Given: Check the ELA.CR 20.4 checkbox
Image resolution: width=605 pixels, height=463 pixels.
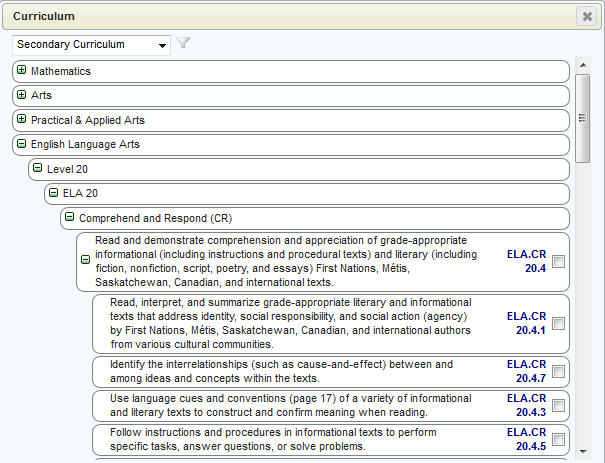Looking at the screenshot, I should click(558, 262).
